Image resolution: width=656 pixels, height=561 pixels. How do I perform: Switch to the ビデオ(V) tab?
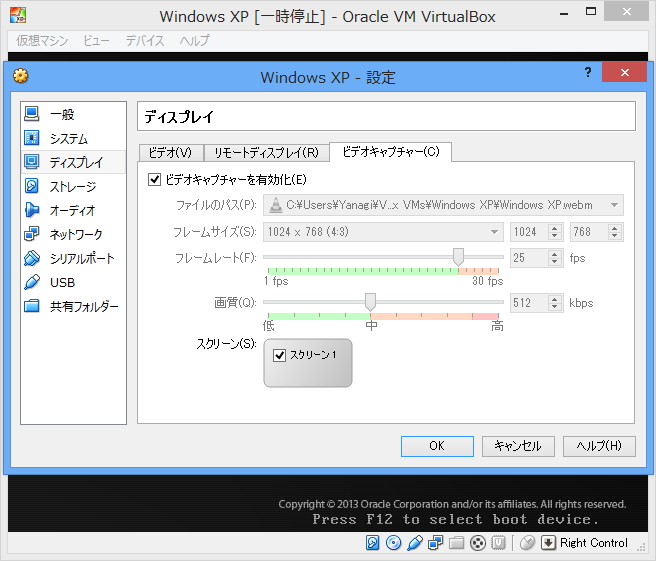pos(171,153)
